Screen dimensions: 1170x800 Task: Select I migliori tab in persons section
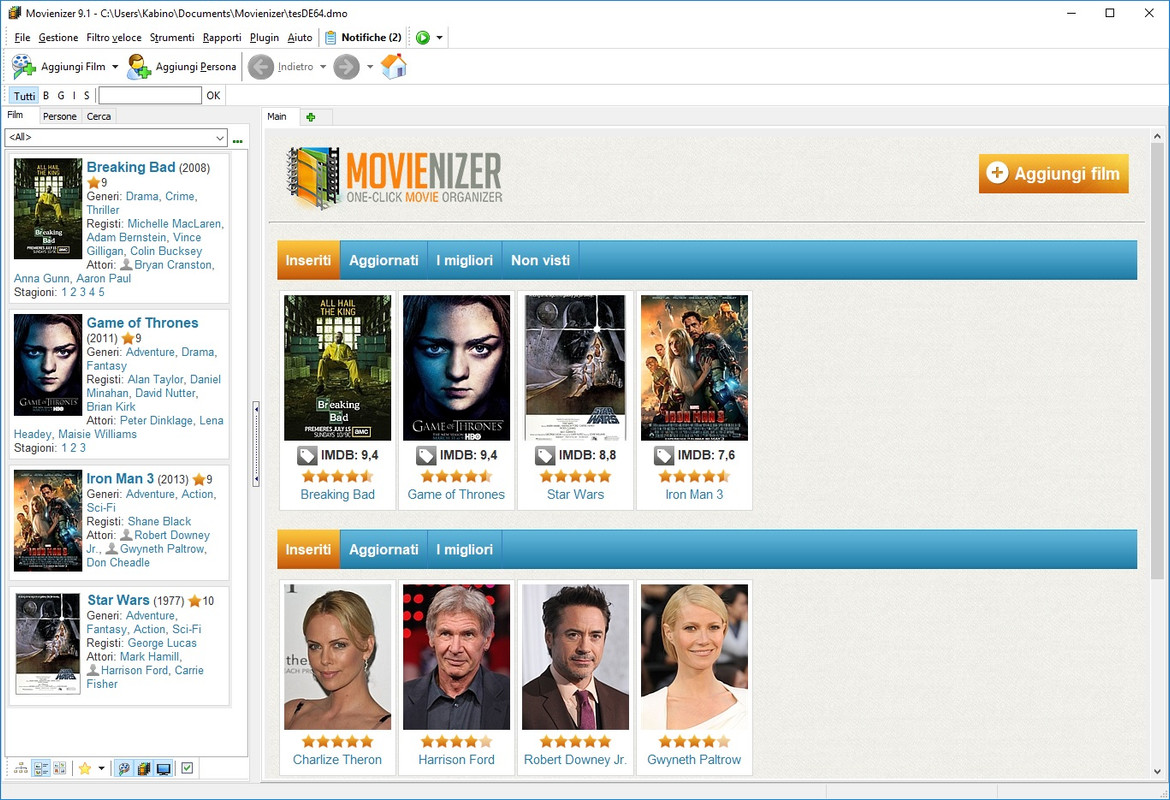(464, 549)
